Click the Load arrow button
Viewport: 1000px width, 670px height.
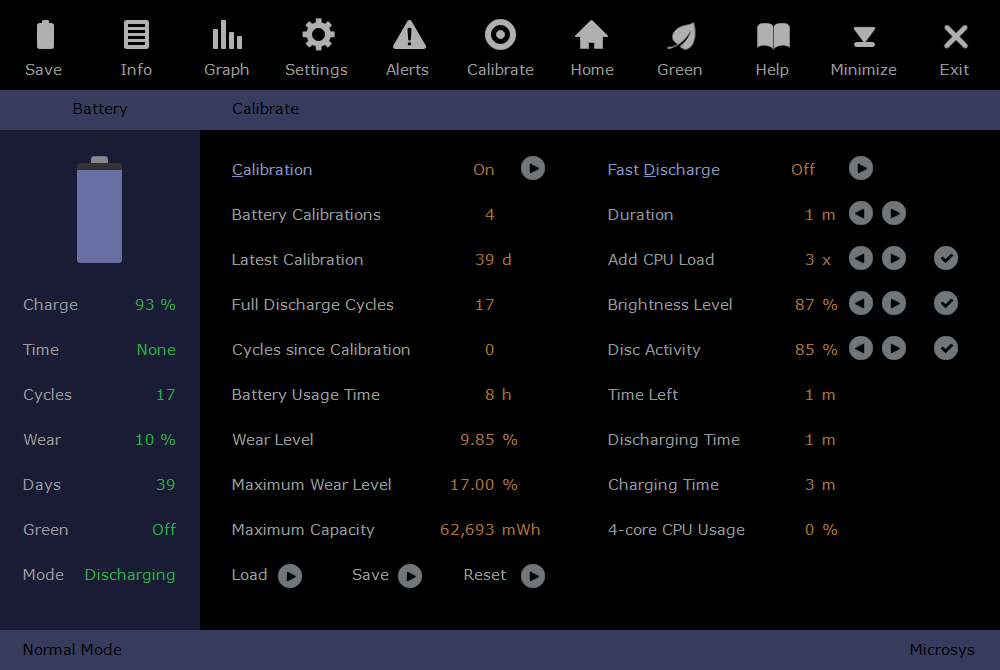tap(290, 576)
